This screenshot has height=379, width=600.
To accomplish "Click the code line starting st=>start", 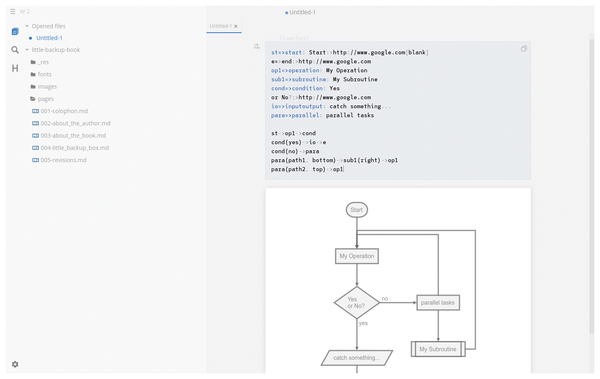I will click(350, 52).
